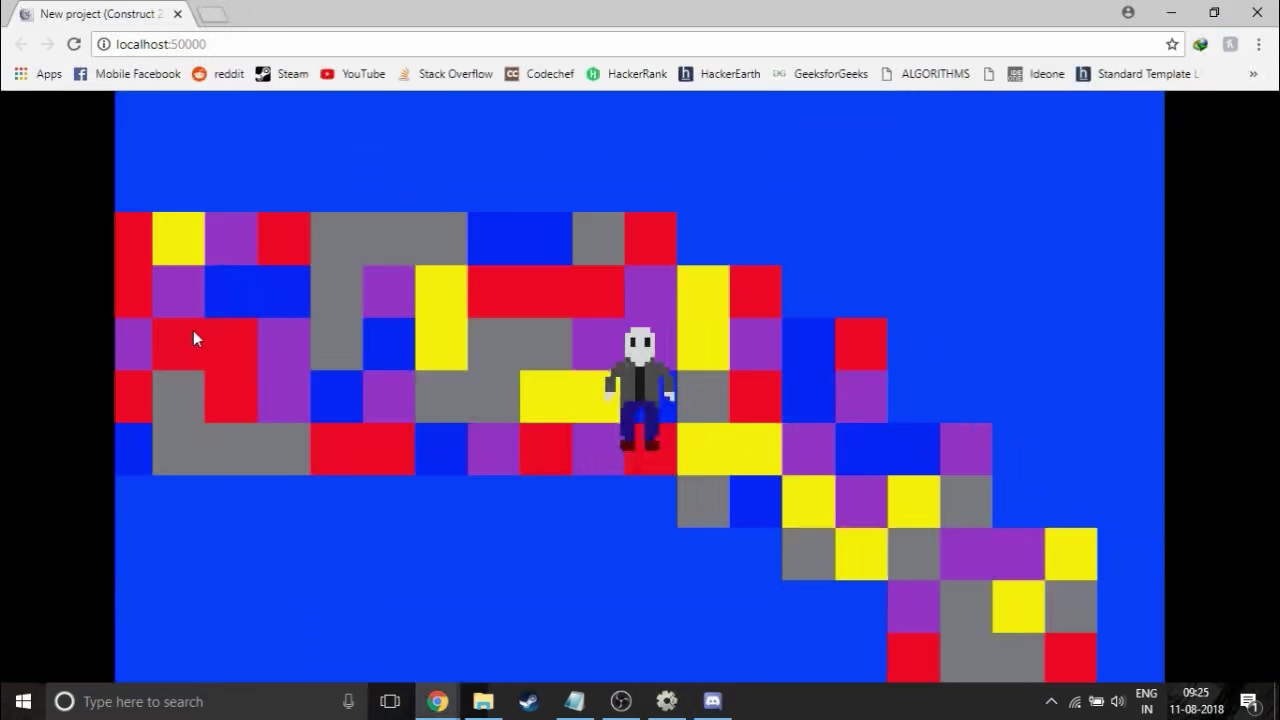Click the green cube extension icon
Image resolution: width=1280 pixels, height=720 pixels.
[x=1200, y=44]
